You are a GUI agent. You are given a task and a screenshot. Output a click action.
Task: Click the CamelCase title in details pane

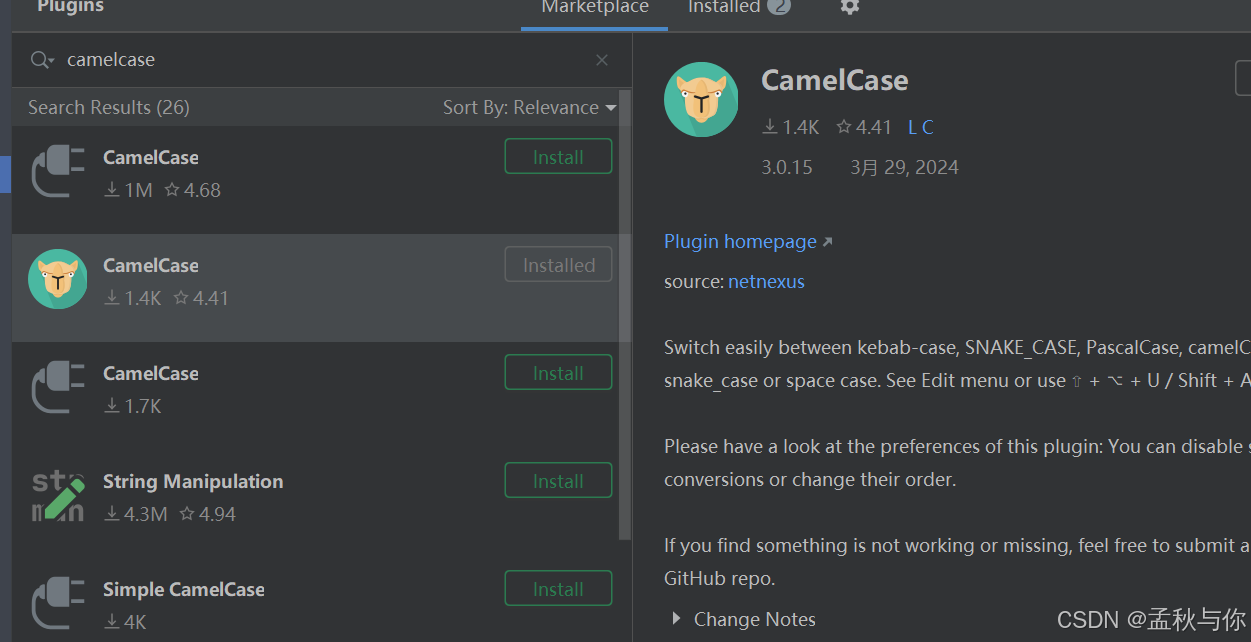[835, 81]
